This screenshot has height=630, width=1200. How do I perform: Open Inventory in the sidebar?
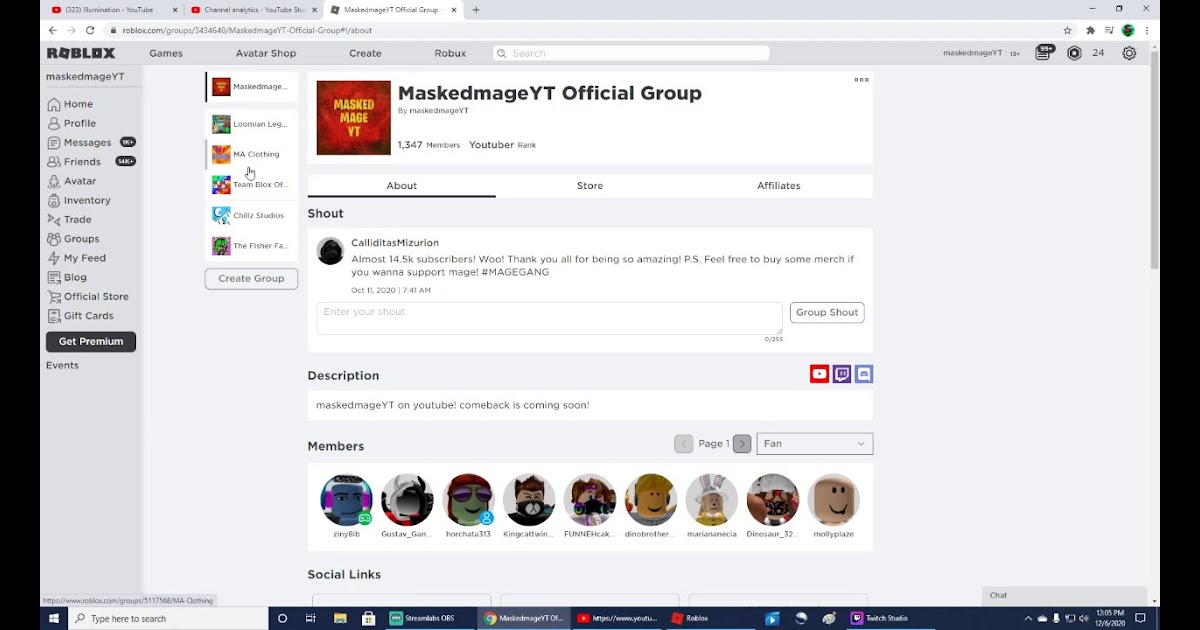[x=79, y=200]
